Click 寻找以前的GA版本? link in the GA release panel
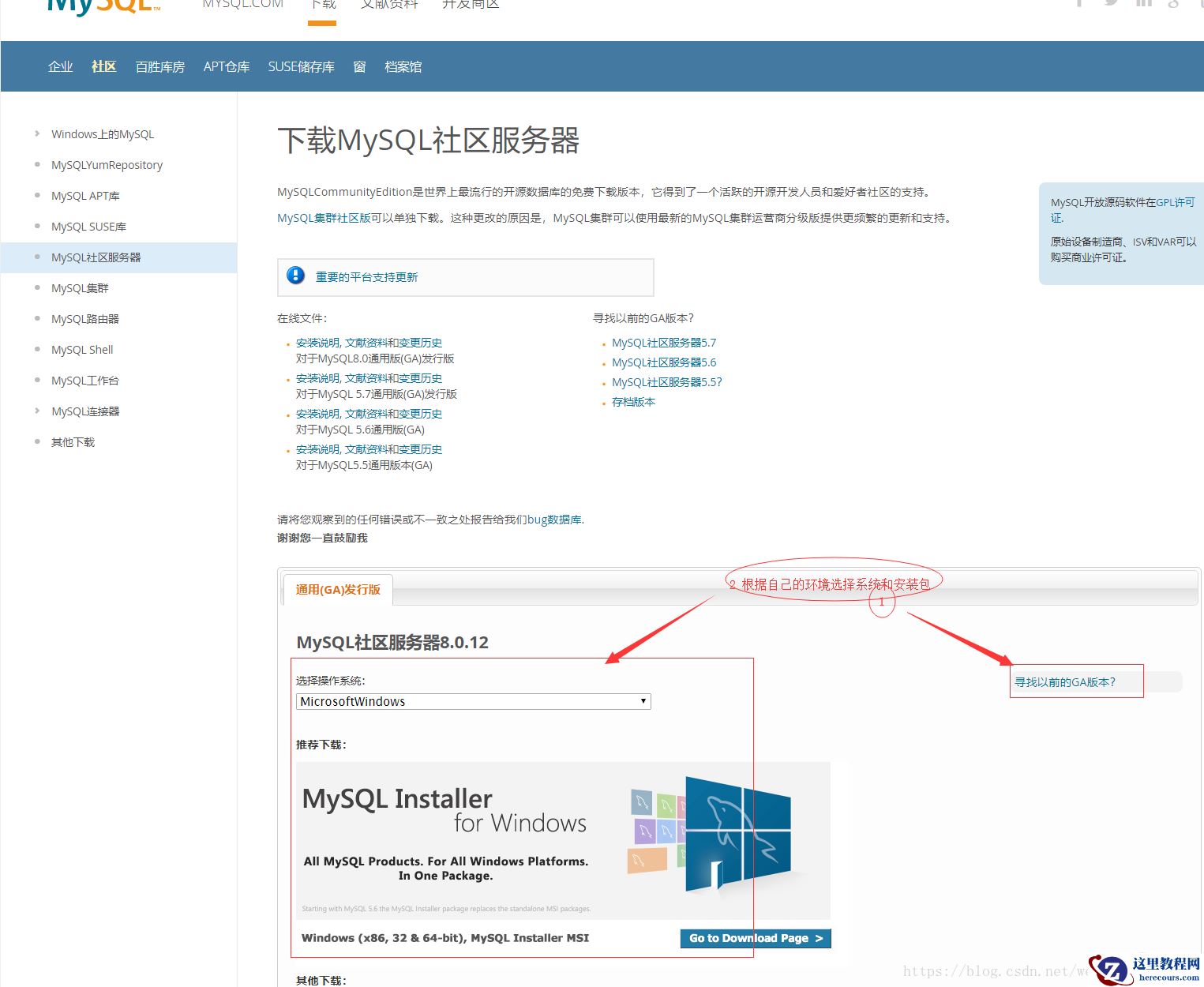Screen dimensions: 1204x987 pyautogui.click(x=1065, y=682)
